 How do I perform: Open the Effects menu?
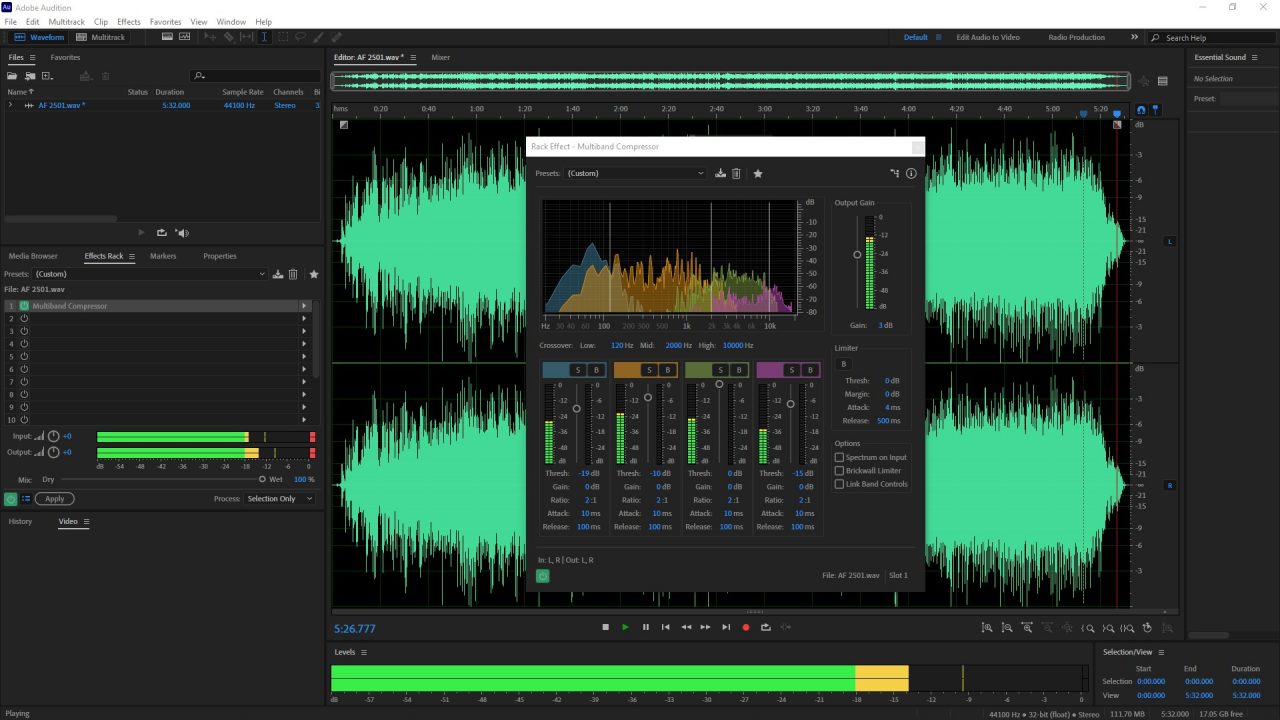(129, 21)
